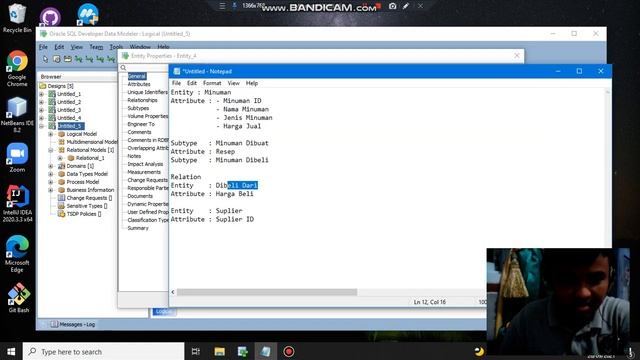Expand the Logical Model node
This screenshot has width=640, height=360.
[x=51, y=134]
